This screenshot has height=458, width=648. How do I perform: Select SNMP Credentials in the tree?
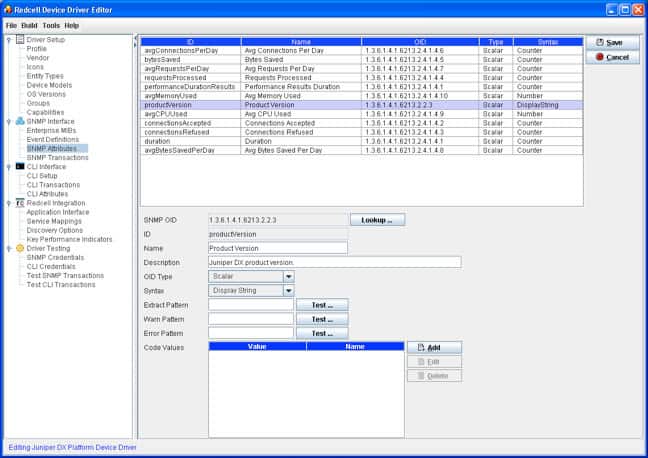(55, 258)
